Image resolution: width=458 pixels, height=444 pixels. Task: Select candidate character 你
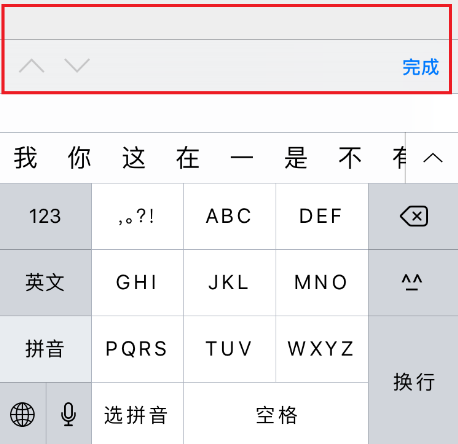(79, 158)
